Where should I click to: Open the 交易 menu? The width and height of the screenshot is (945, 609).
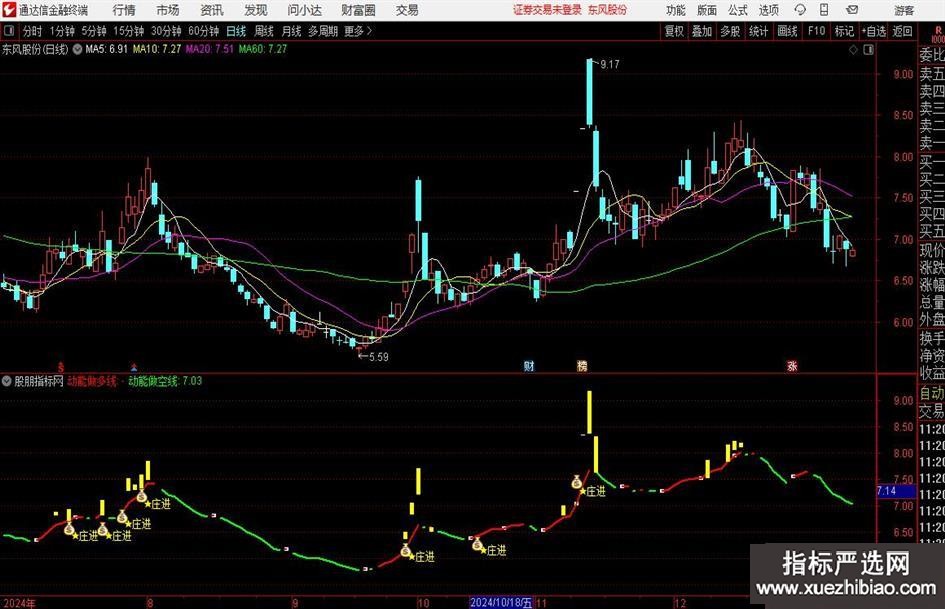(x=407, y=10)
